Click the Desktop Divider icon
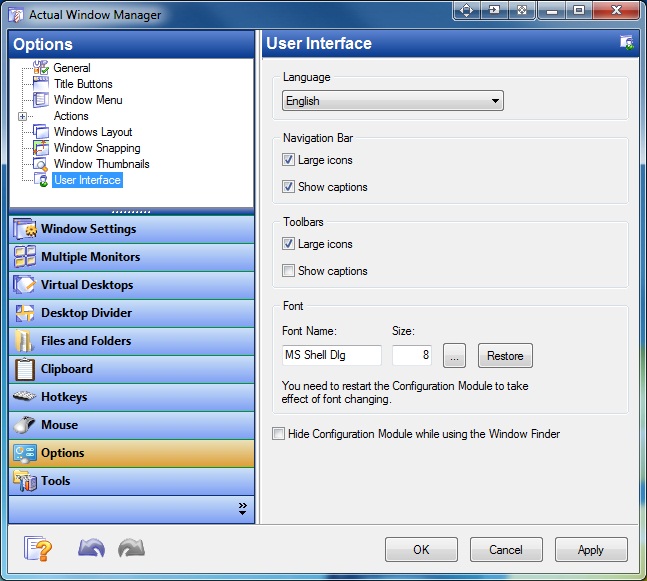 (x=24, y=313)
